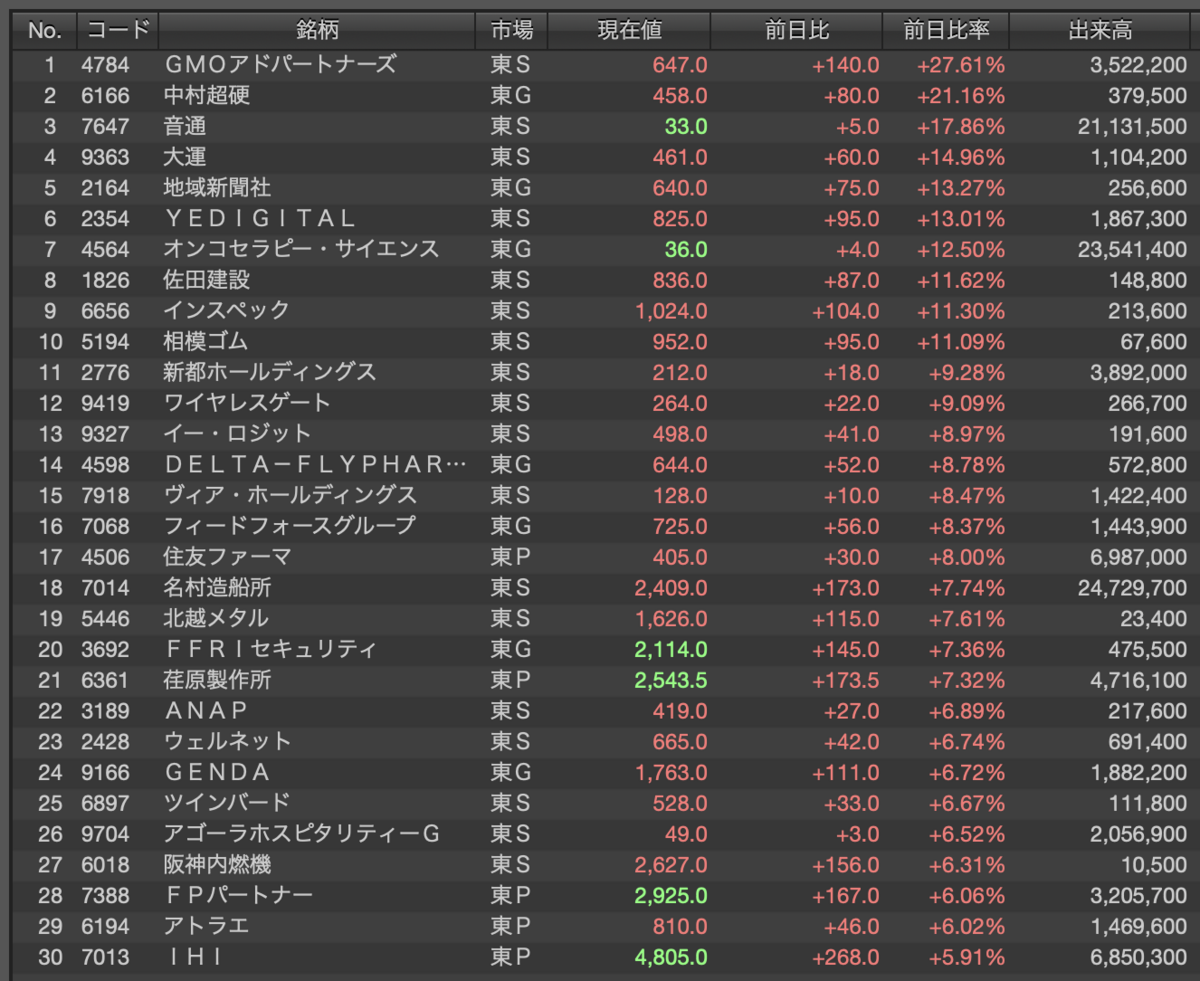Screen dimensions: 1200x981
Task: Select stock name アトラエ
Action: click(206, 926)
